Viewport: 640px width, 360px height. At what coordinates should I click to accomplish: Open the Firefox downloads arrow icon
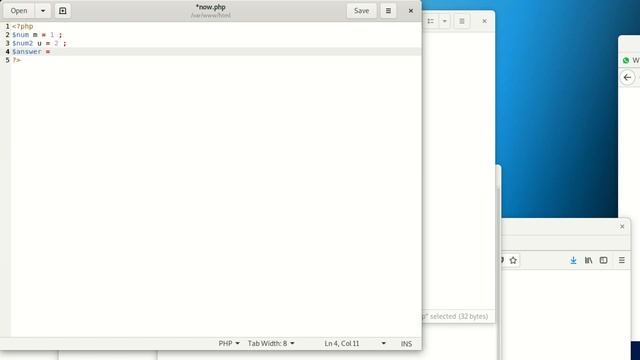[x=573, y=260]
